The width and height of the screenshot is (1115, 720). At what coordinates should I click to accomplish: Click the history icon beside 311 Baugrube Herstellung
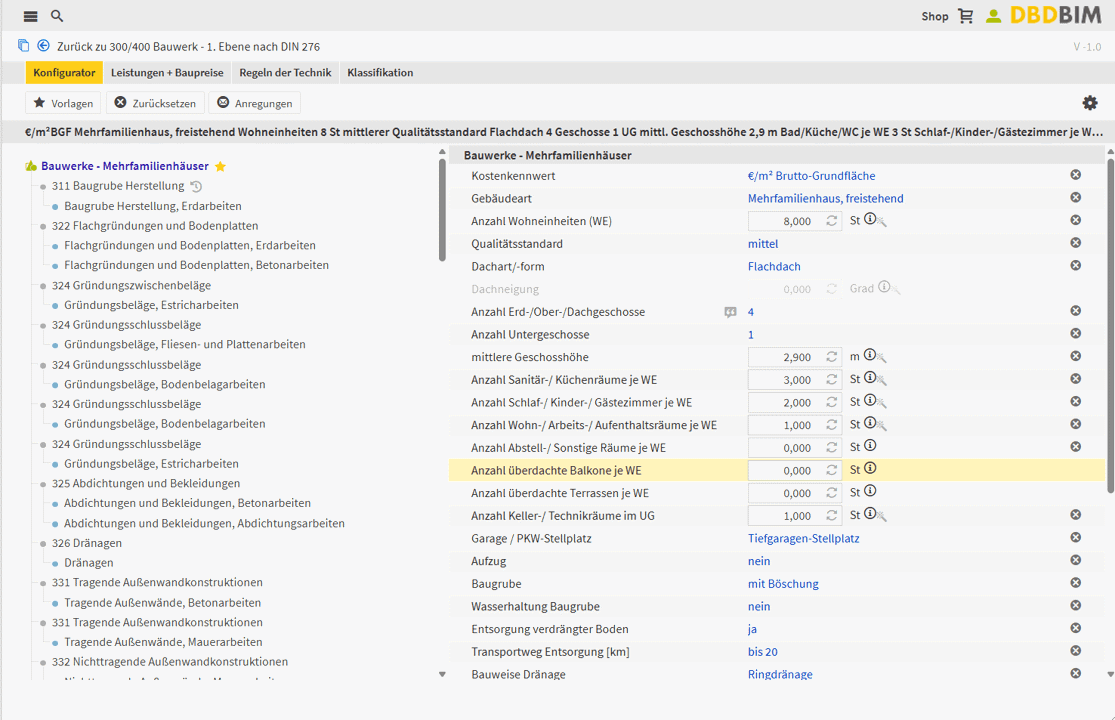[x=196, y=186]
